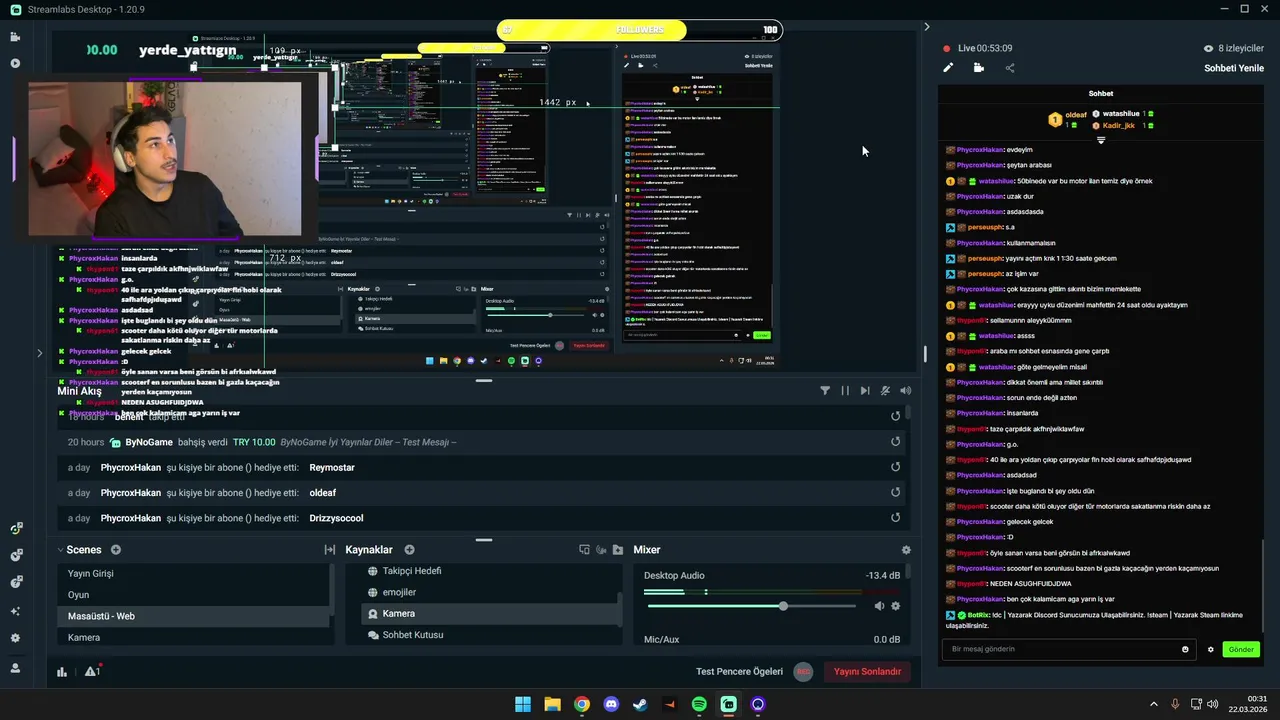The width and height of the screenshot is (1280, 720).
Task: Toggle studio mode icon in Kaynaklar
Action: tap(585, 550)
